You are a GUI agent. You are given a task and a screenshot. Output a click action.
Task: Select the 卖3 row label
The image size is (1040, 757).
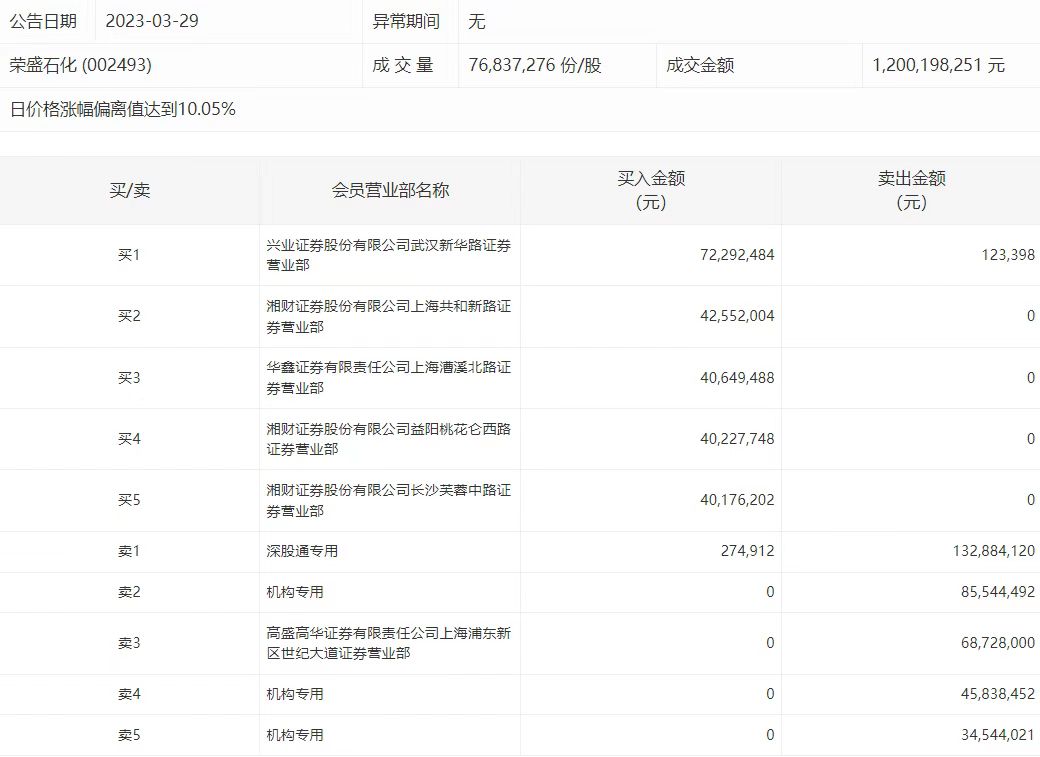(x=129, y=643)
